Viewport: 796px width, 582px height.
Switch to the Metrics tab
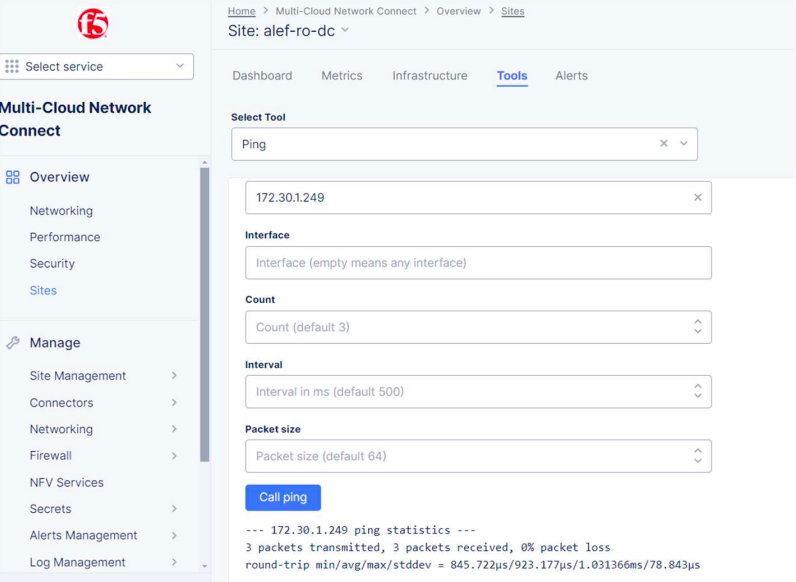(x=342, y=76)
